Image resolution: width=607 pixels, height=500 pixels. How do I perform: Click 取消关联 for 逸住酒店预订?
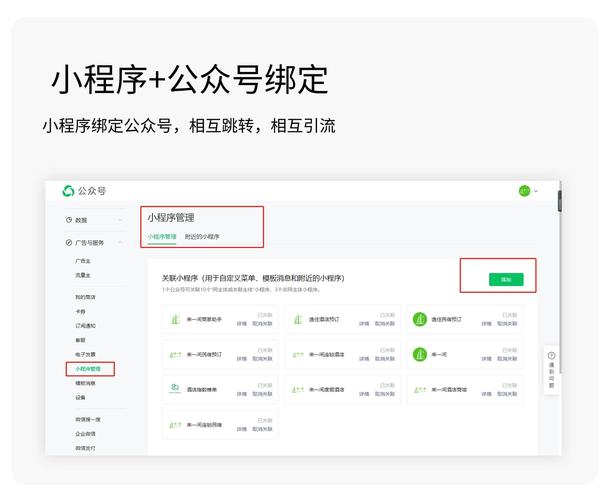pyautogui.click(x=385, y=324)
